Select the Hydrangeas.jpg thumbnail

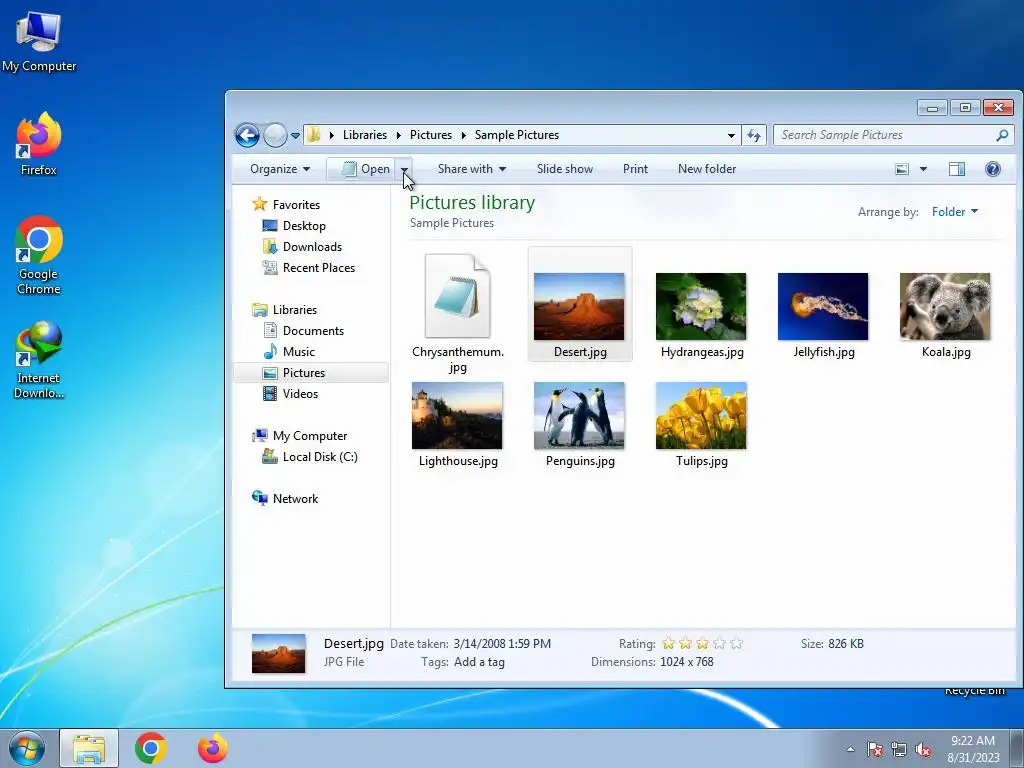click(x=701, y=306)
